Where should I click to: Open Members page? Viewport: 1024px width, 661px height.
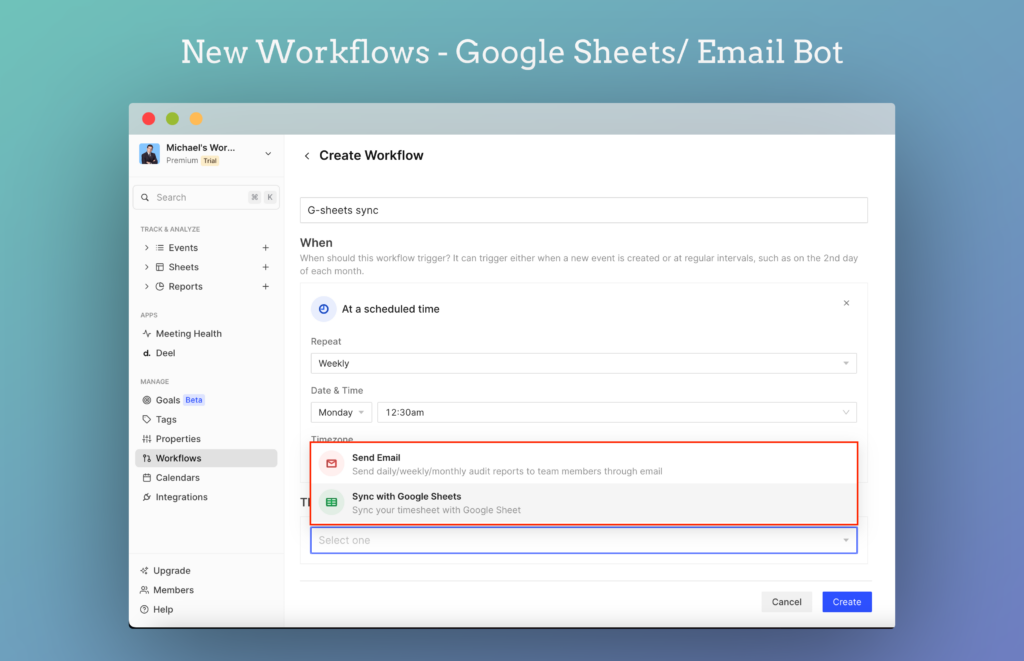point(173,590)
